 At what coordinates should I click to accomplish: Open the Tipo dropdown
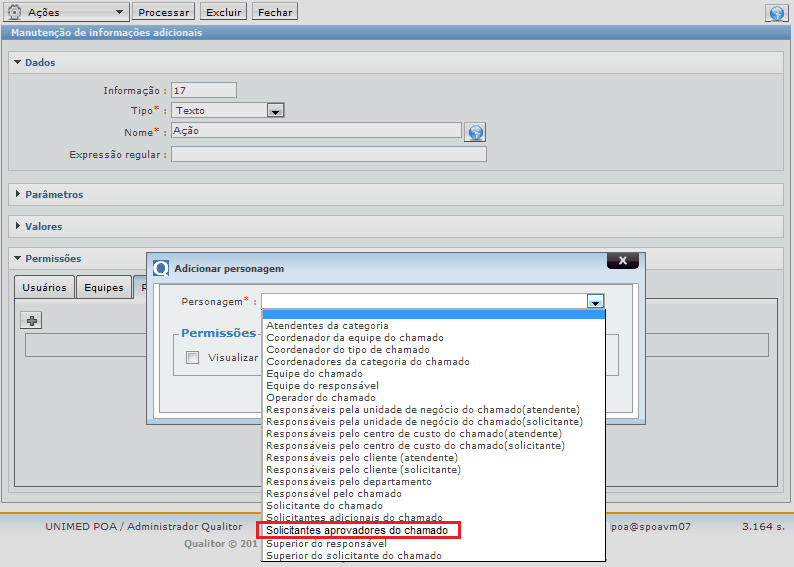(x=276, y=111)
